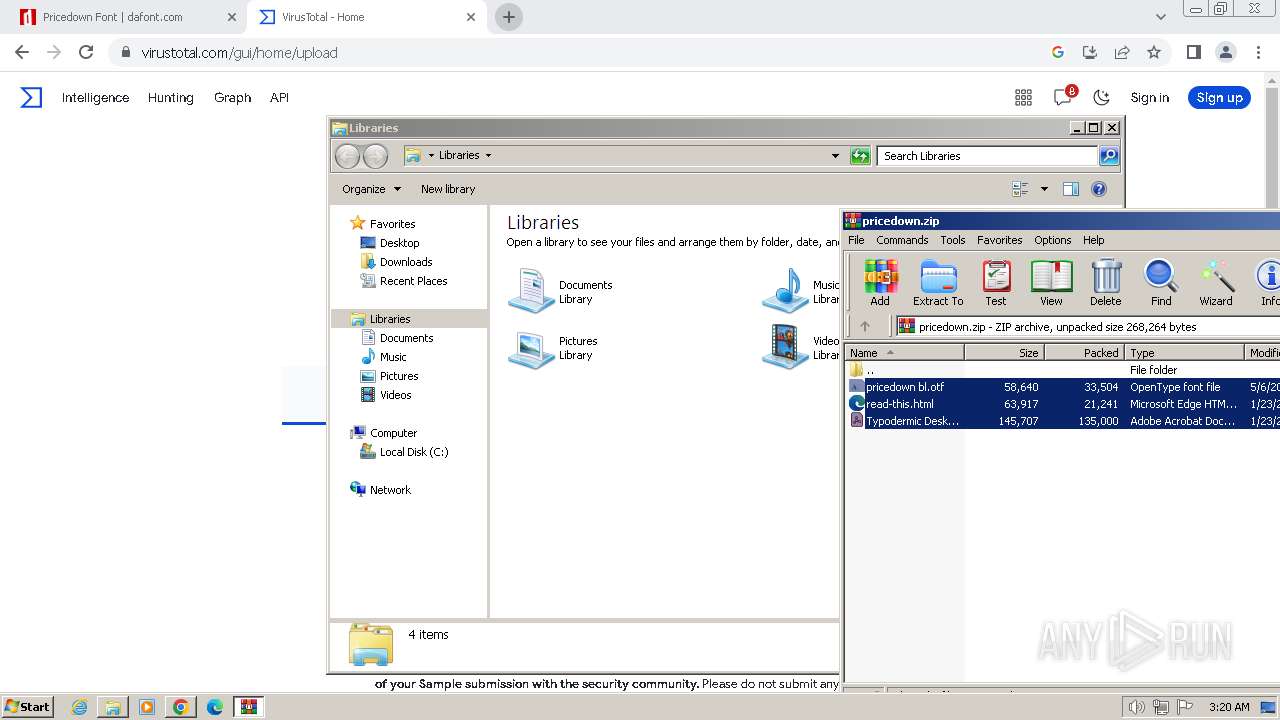The image size is (1280, 720).
Task: Open Chrome profile avatar icon
Action: tap(1226, 52)
